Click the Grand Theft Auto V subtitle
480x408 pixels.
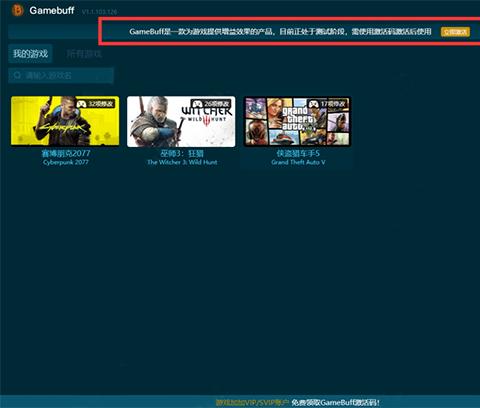(x=298, y=162)
